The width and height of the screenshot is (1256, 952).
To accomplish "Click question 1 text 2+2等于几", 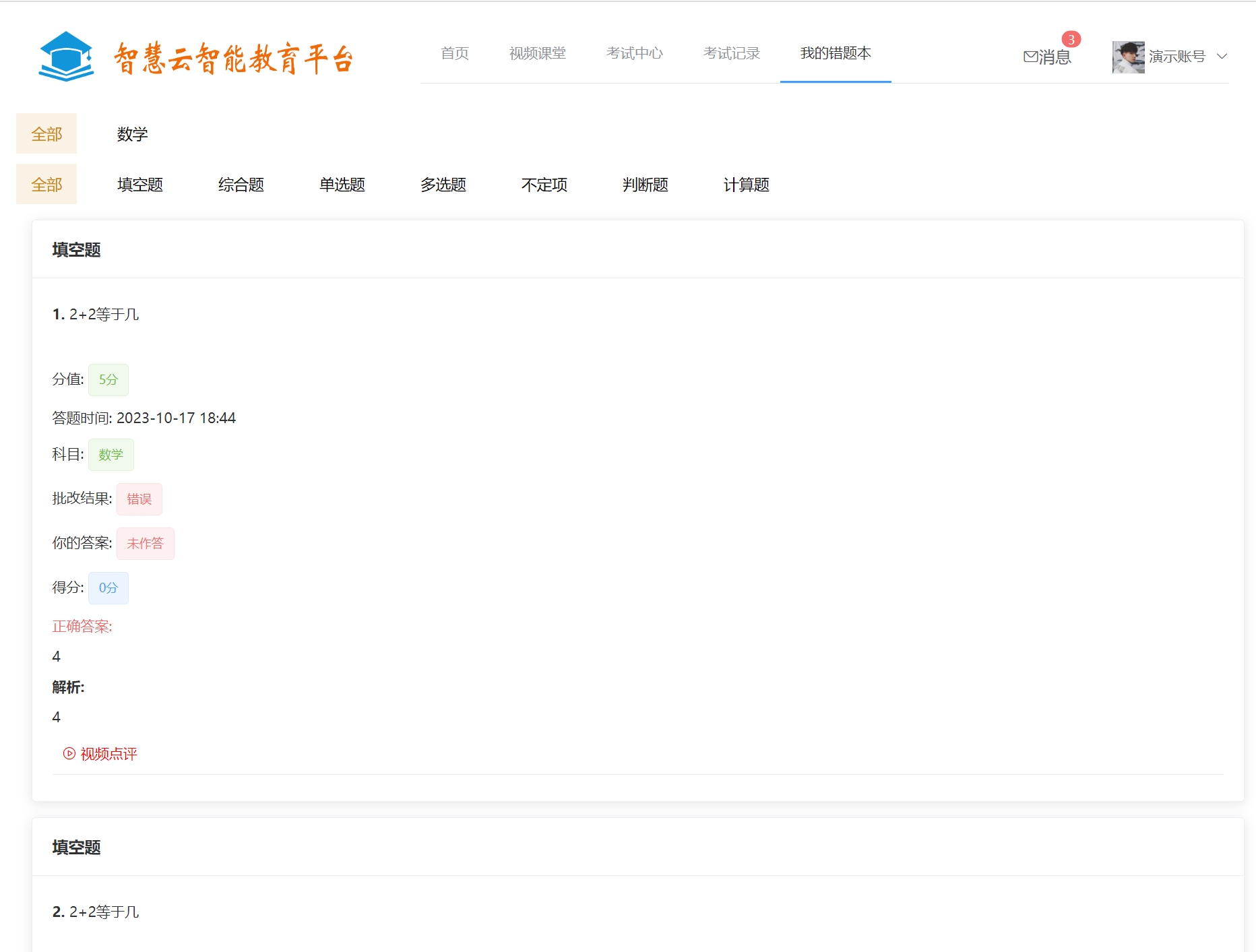I will [104, 315].
